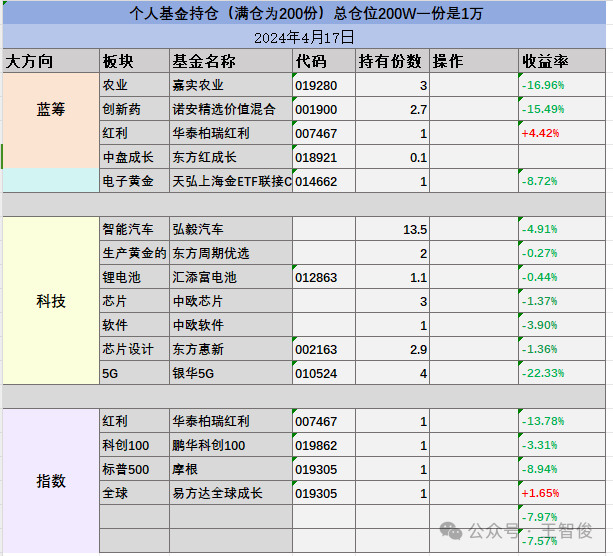The height and width of the screenshot is (556, 613).
Task: Click the 5G sector cell
Action: coord(134,373)
